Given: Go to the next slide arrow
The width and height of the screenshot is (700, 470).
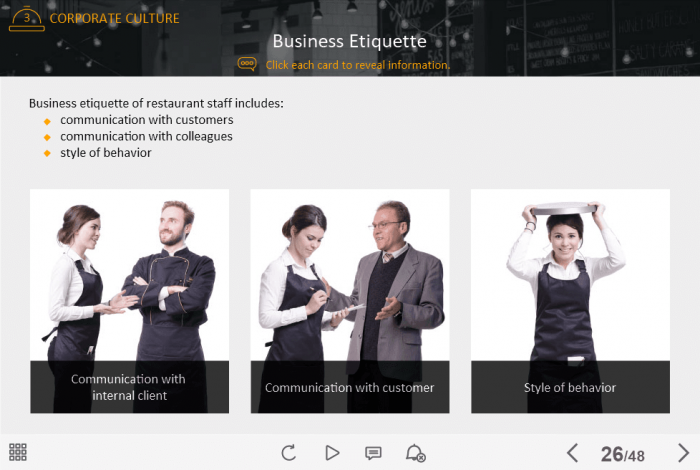Looking at the screenshot, I should pyautogui.click(x=683, y=453).
